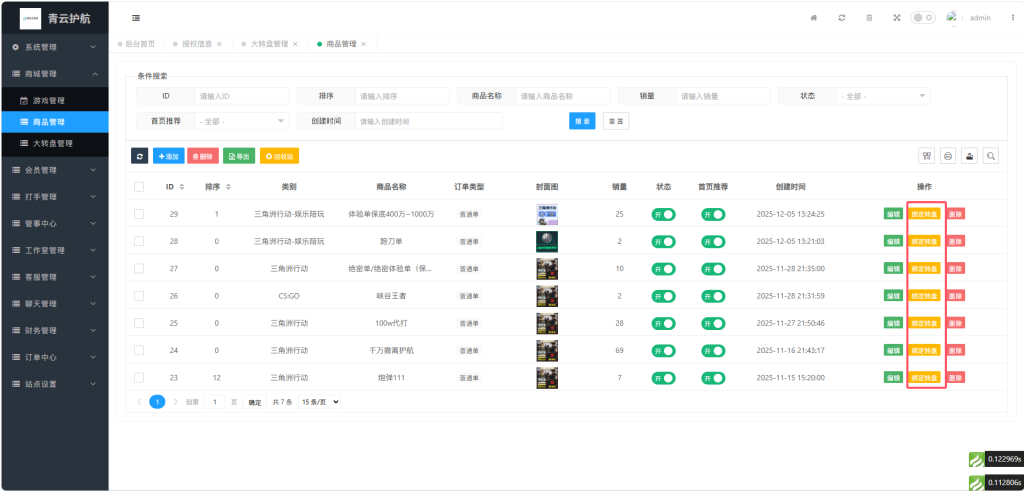
Task: Toggle 状态 switch for ID 29
Action: point(664,214)
